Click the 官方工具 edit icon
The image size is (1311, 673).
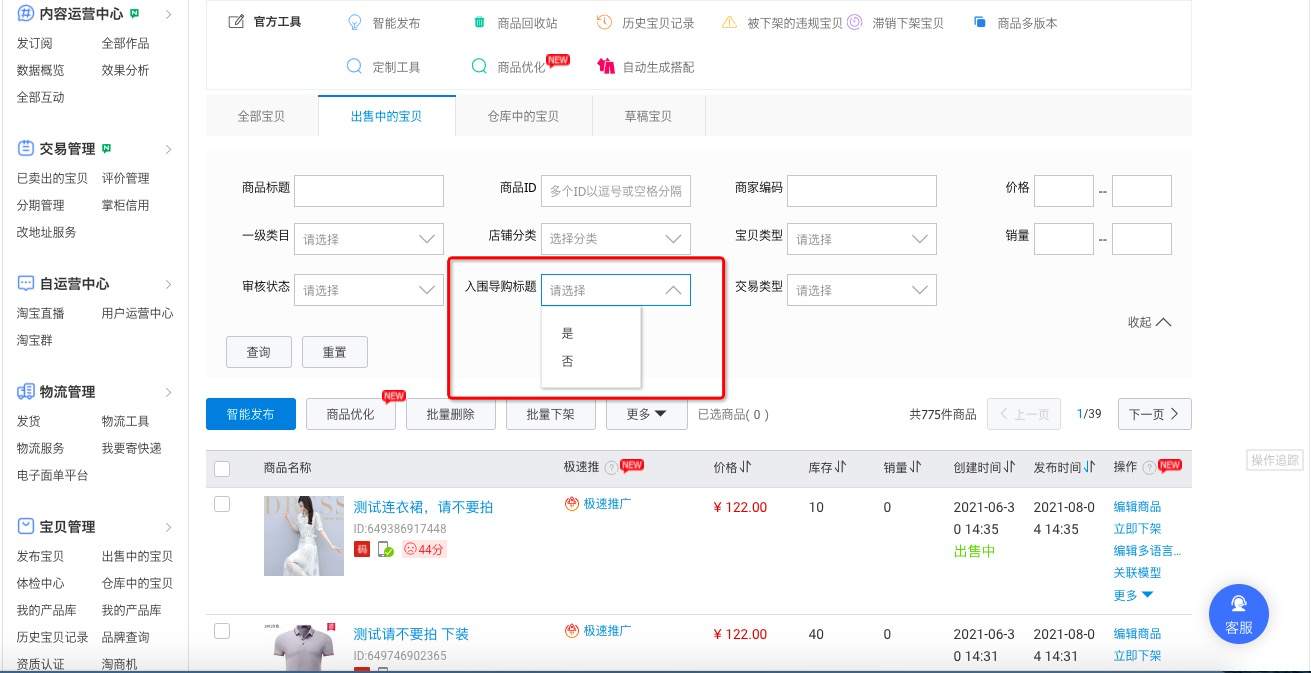pos(236,22)
